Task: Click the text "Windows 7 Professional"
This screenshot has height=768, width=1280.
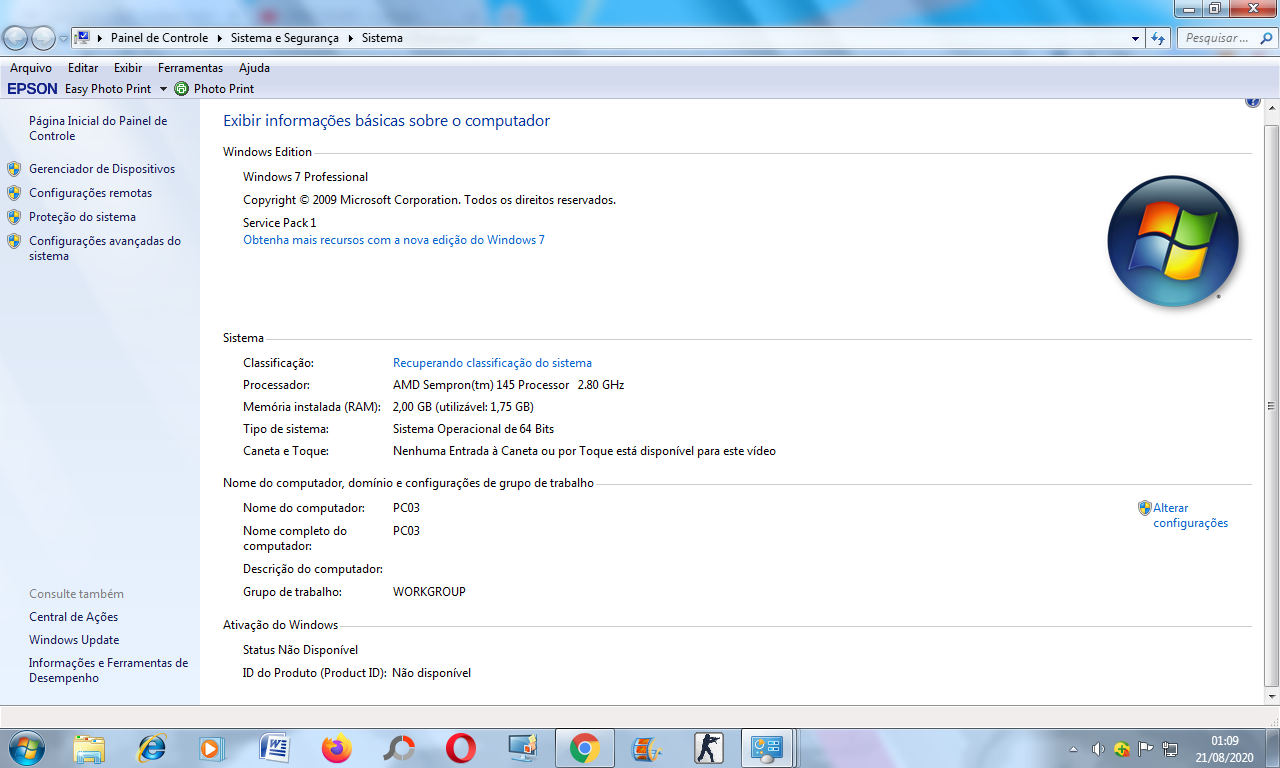Action: [305, 177]
